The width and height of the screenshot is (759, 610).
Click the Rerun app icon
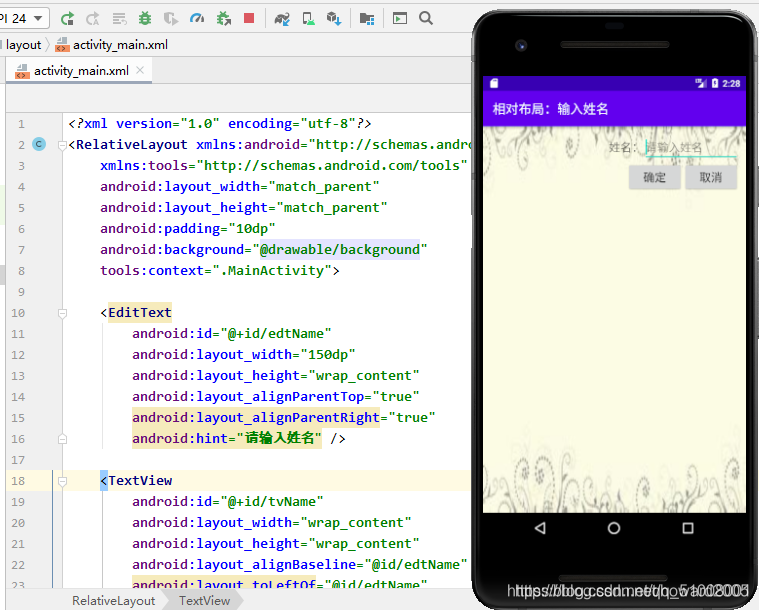[x=67, y=19]
